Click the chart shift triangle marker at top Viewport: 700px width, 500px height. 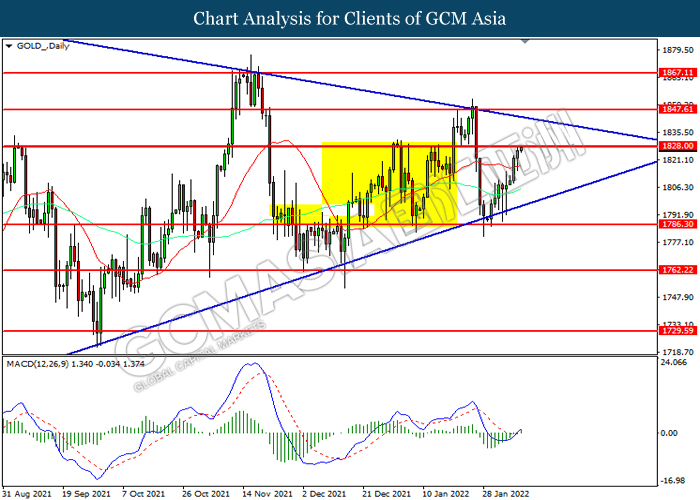[x=525, y=41]
